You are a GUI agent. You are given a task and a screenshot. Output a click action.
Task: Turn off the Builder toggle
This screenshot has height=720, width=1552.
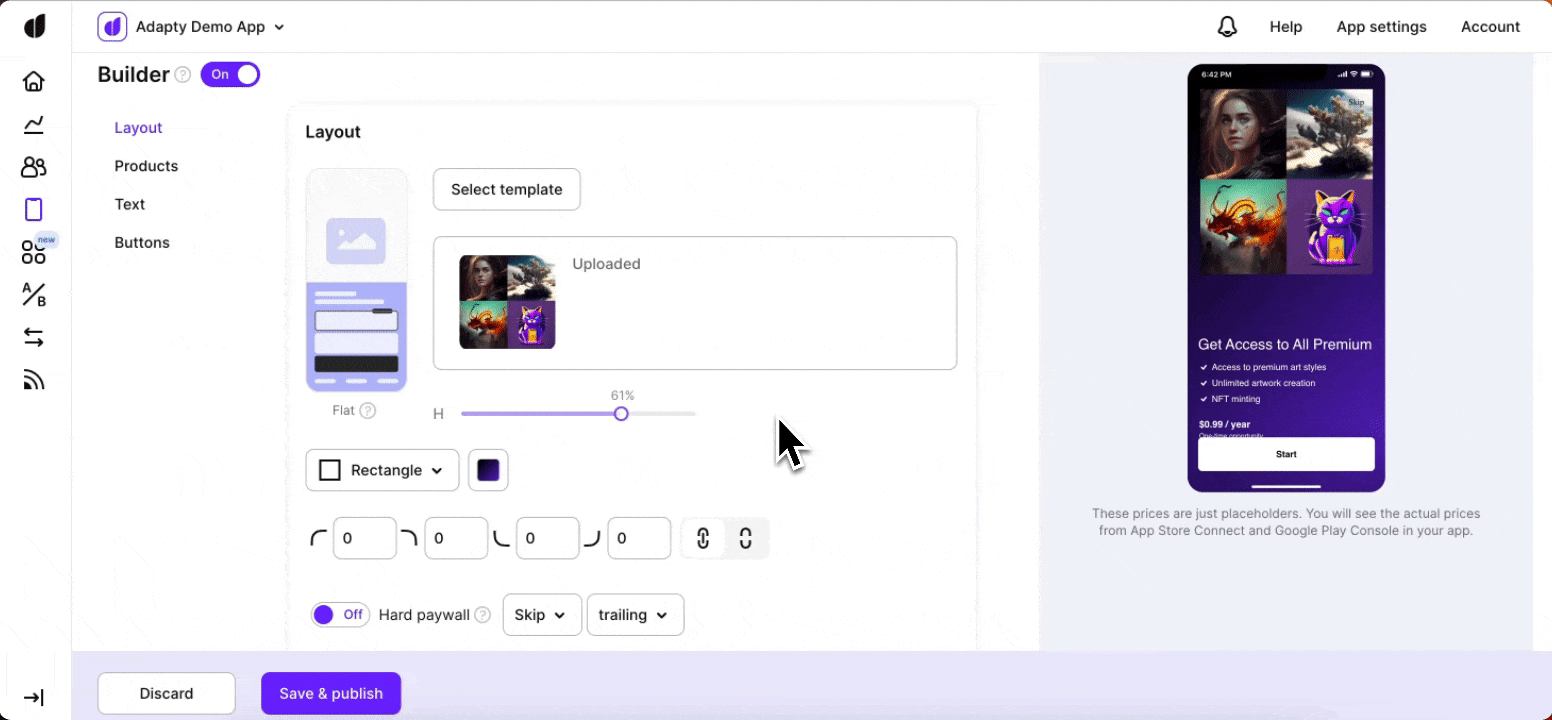coord(230,75)
